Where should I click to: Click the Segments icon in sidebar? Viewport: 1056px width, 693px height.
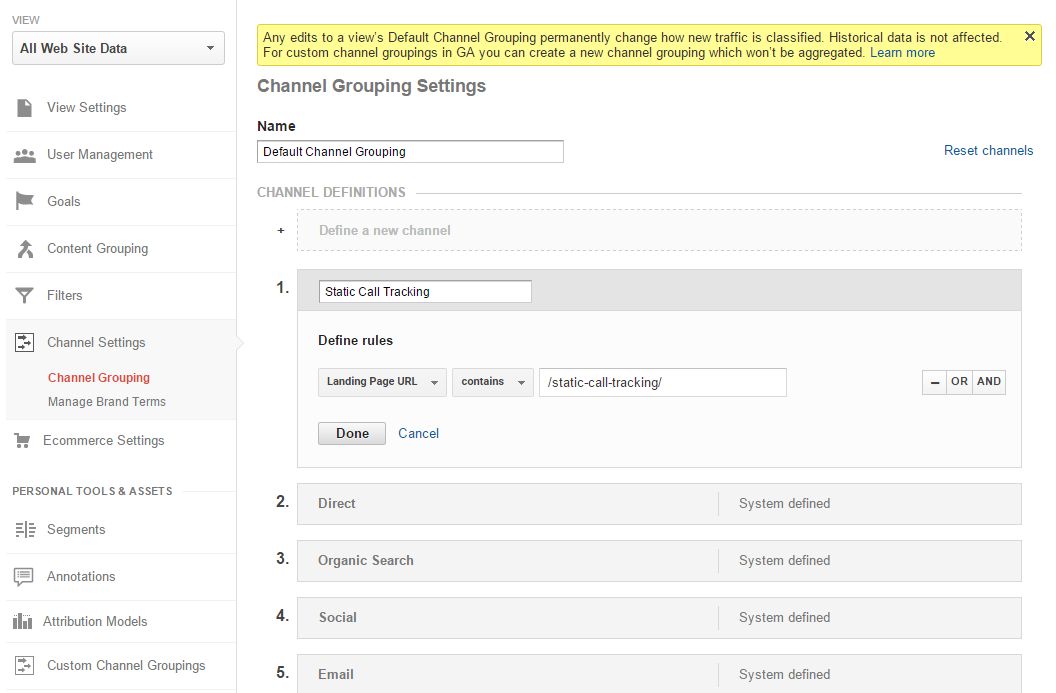(25, 530)
